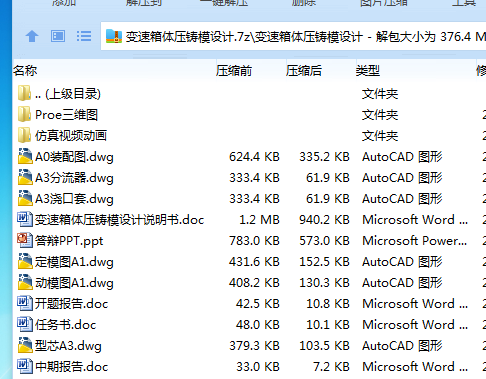Select the .. (上级目录) entry name
Viewport: 486px width, 379px height.
68,94
